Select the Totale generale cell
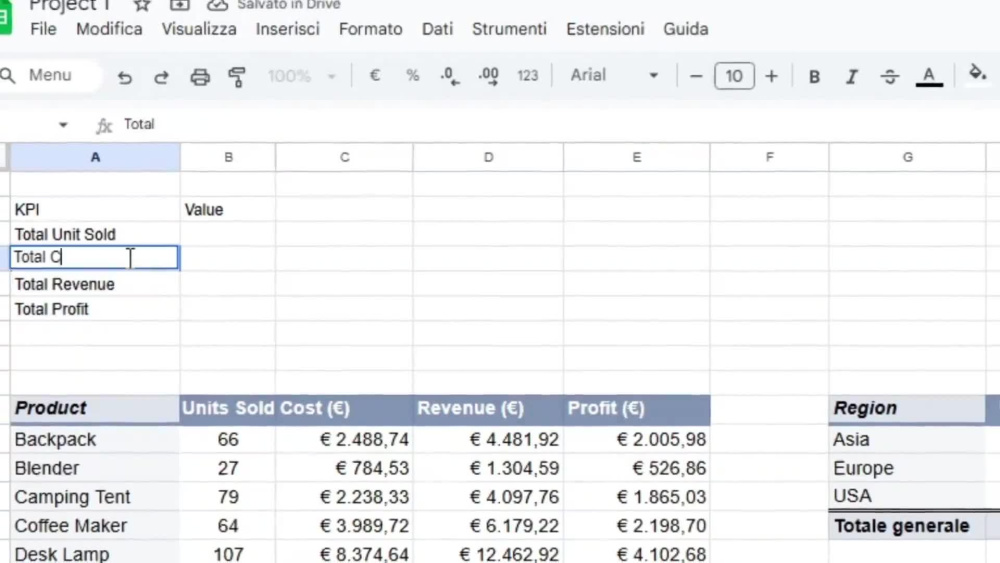1000x563 pixels. pos(907,526)
